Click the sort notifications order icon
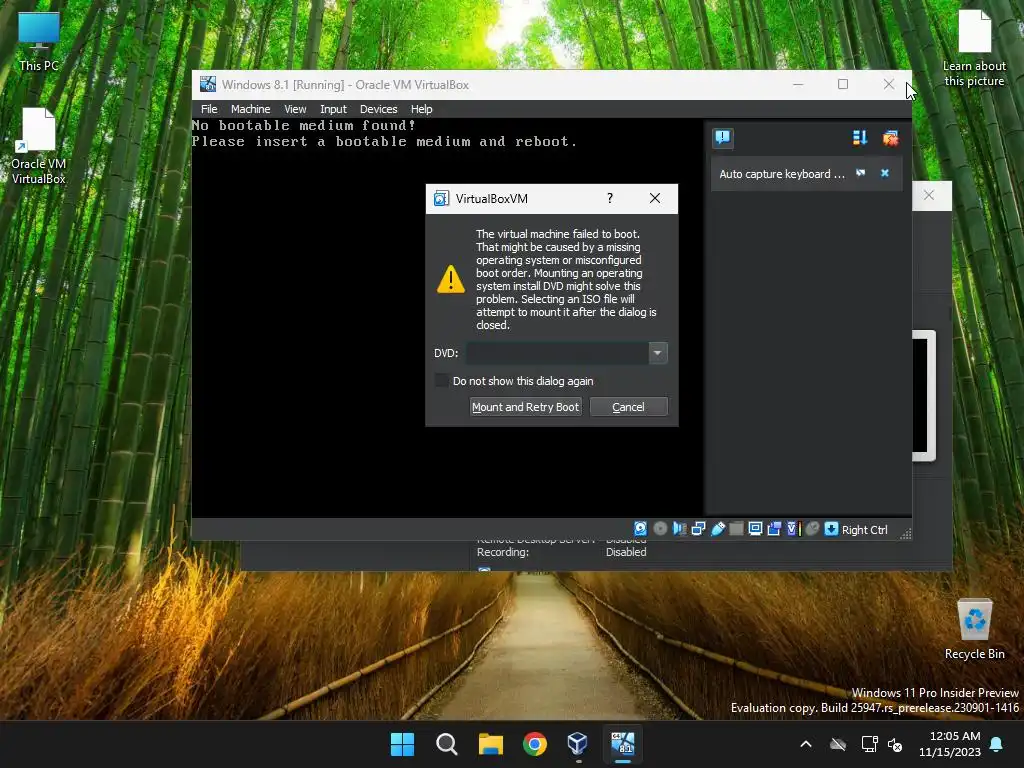1024x768 pixels. [x=859, y=138]
